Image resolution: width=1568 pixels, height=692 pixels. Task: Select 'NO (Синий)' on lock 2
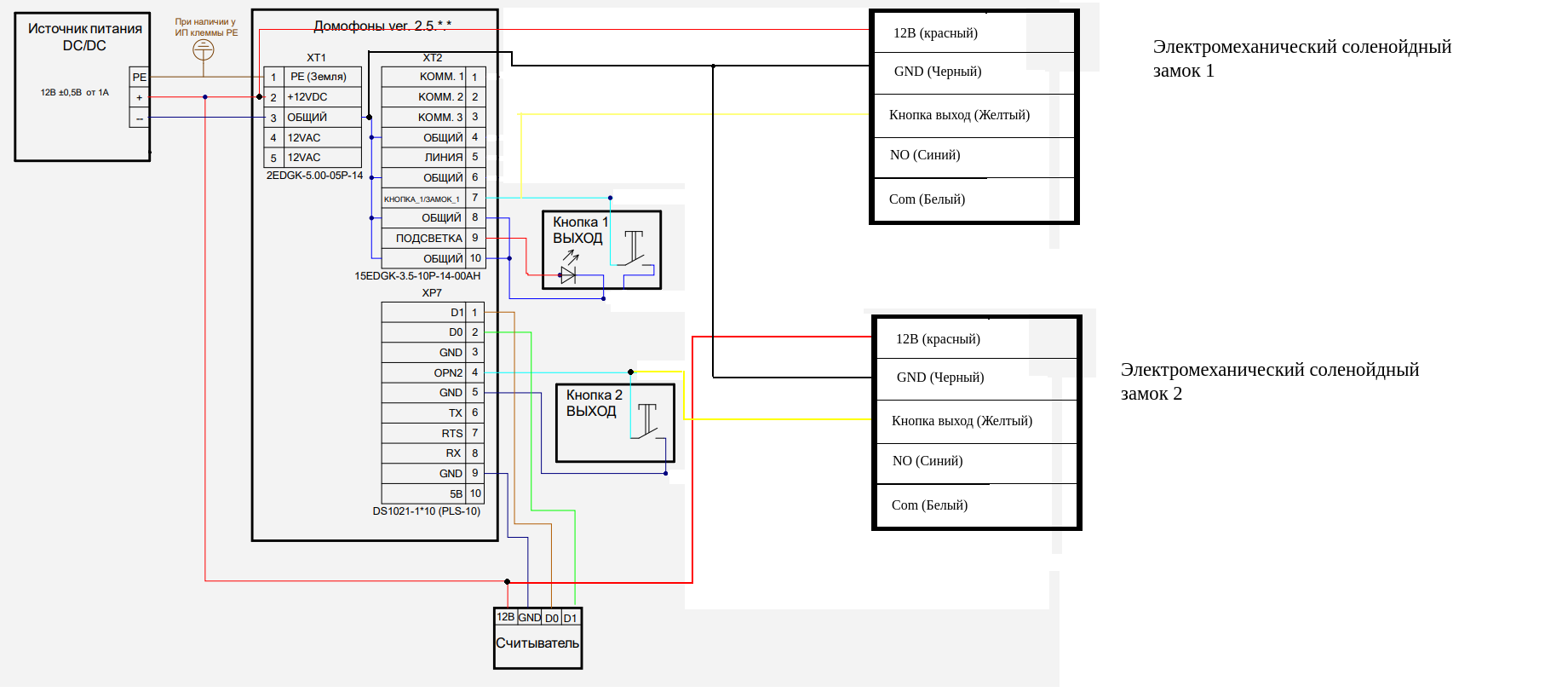coord(928,461)
